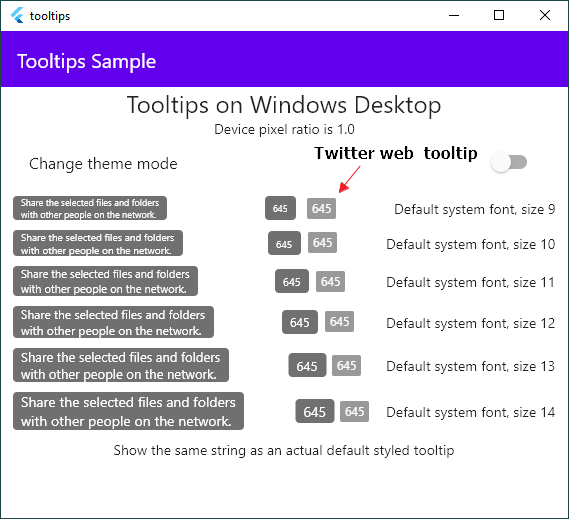Click 'Default system font, size 14' label

tap(471, 412)
